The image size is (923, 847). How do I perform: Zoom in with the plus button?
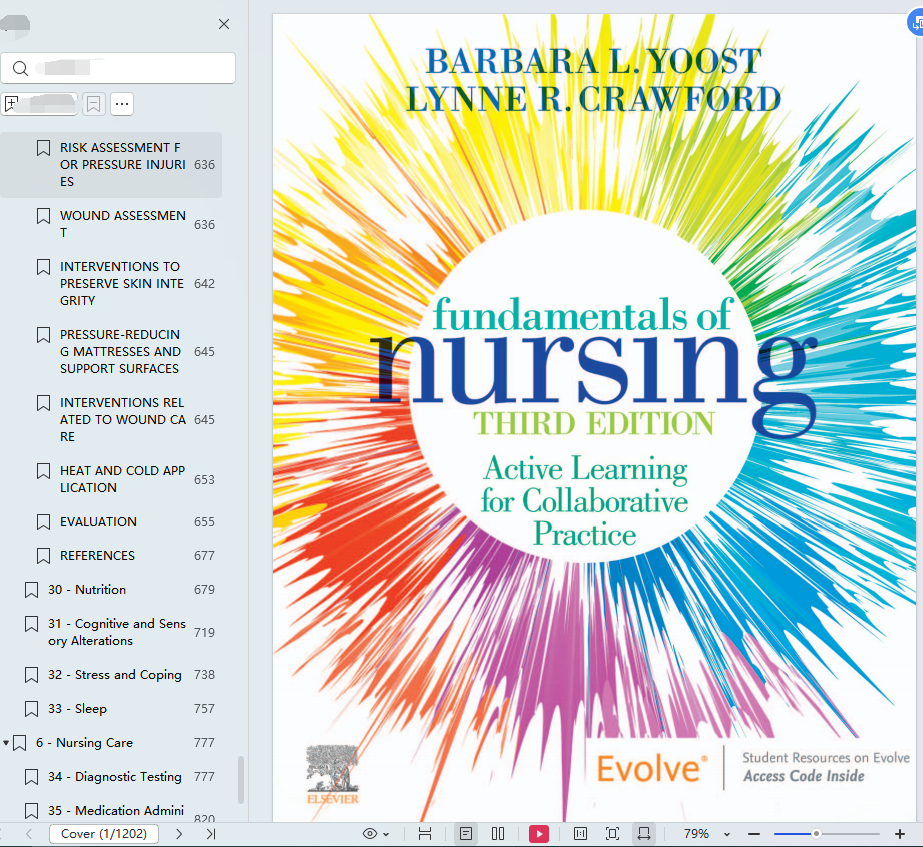(900, 834)
